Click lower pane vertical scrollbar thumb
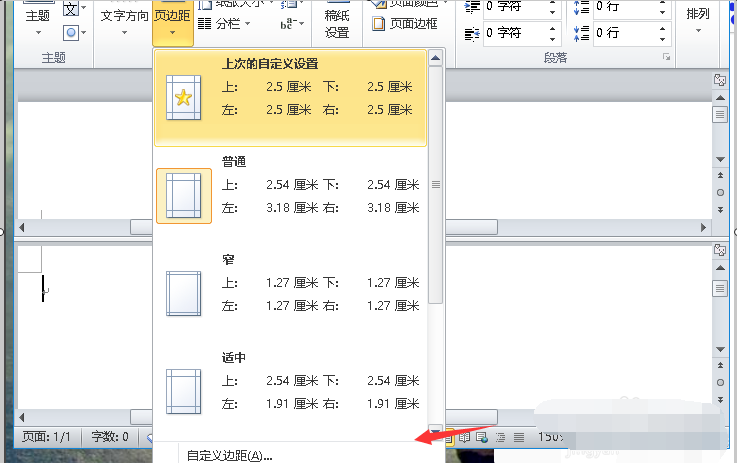The image size is (737, 463). [x=720, y=288]
